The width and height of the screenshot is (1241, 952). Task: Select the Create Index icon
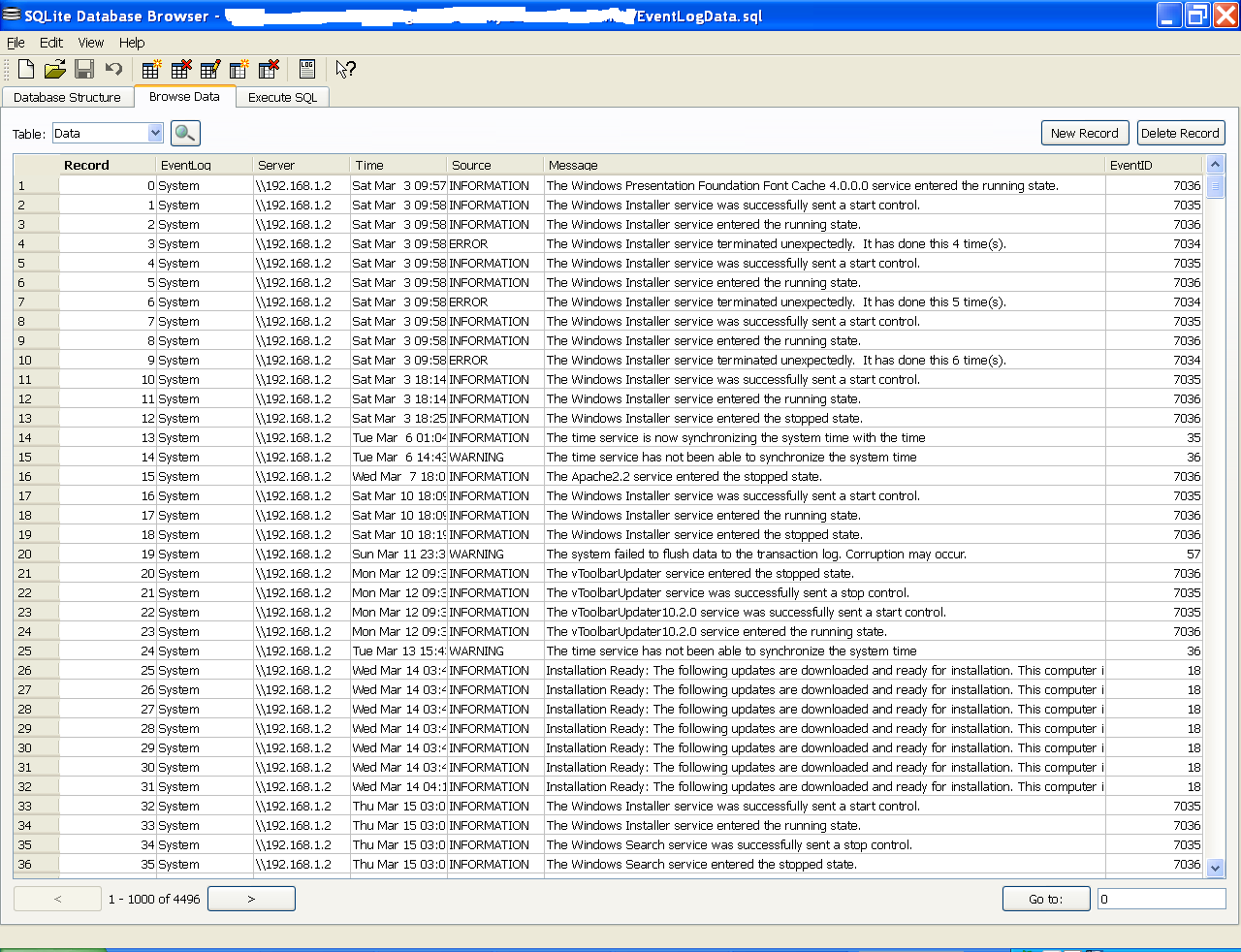coord(239,69)
